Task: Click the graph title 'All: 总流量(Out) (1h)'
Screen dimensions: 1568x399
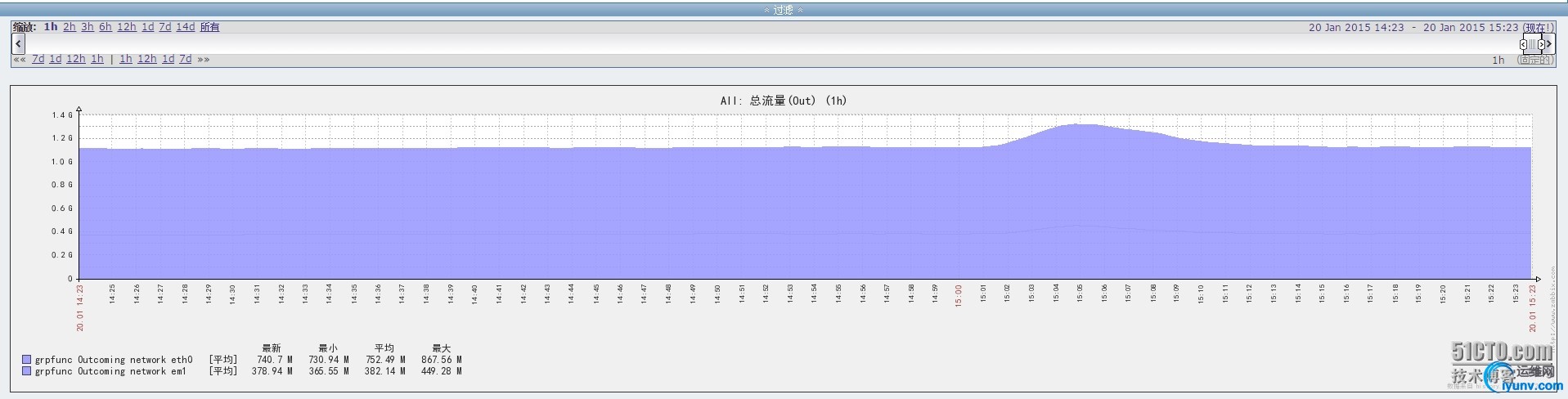Action: [784, 101]
